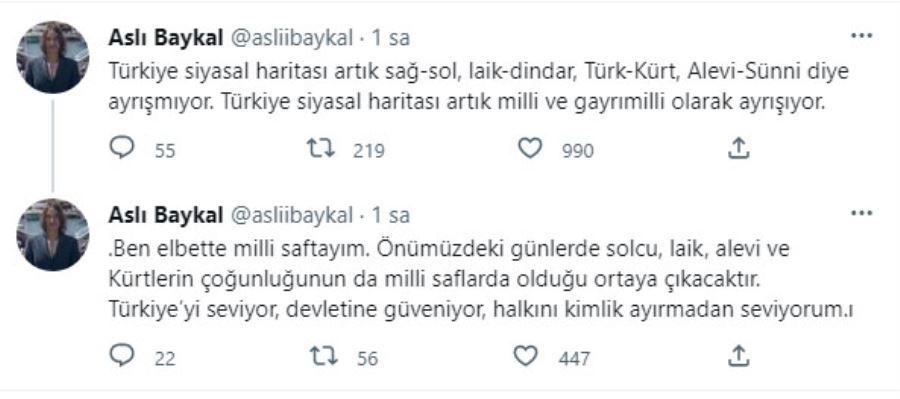The image size is (900, 399).
Task: Reply to the first tweet with 55 comments
Action: click(x=122, y=149)
